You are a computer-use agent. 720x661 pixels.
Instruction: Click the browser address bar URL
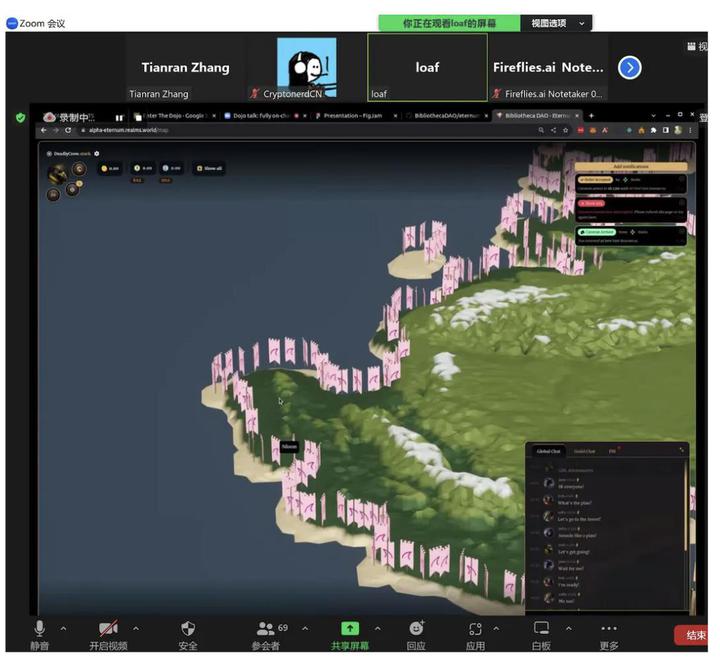point(129,130)
